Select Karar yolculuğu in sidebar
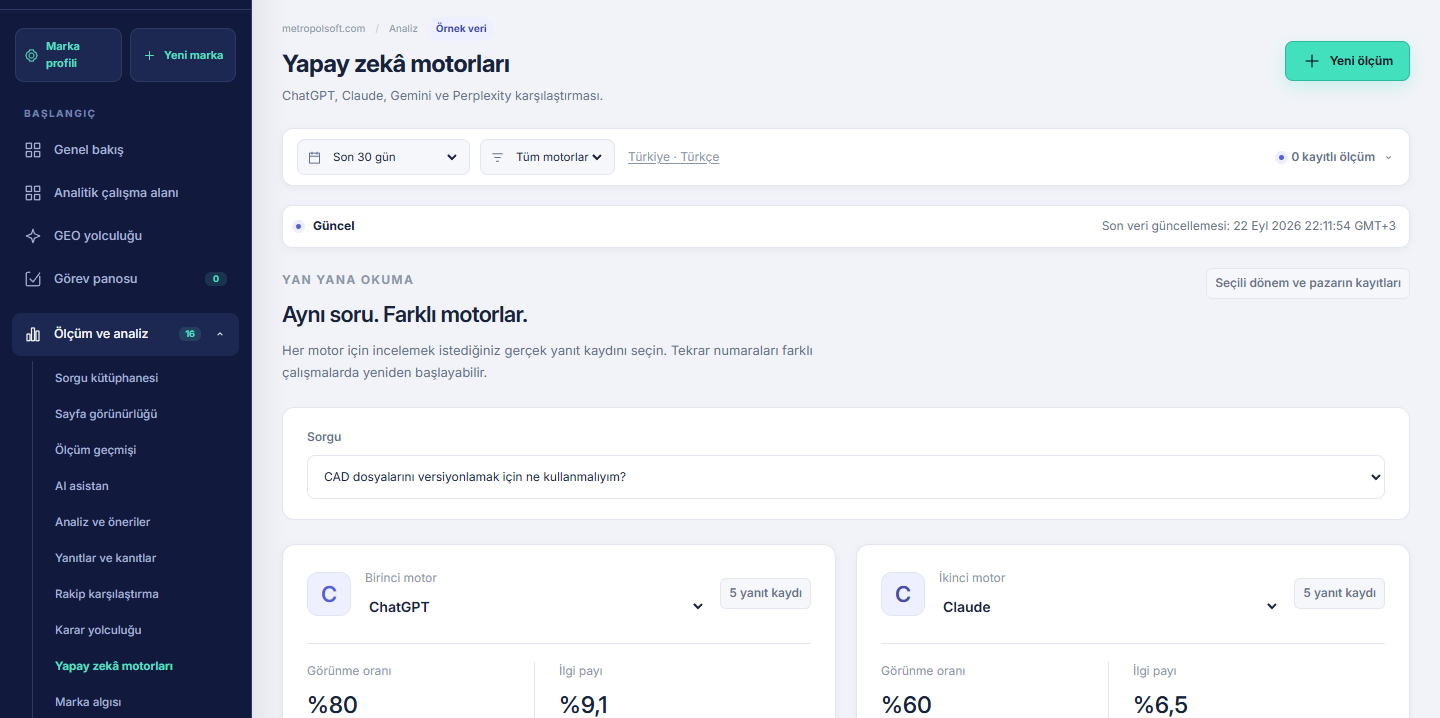The width and height of the screenshot is (1440, 718). pyautogui.click(x=98, y=630)
